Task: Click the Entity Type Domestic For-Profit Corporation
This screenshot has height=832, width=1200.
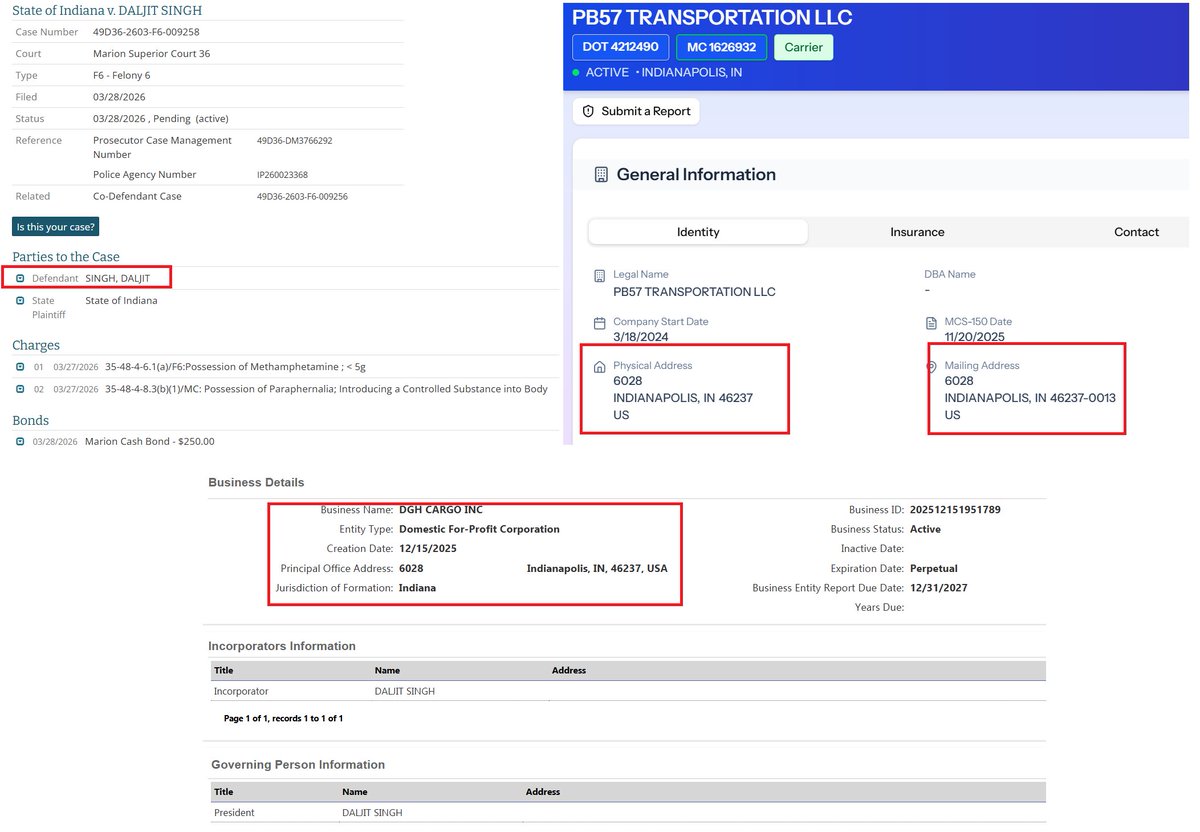Action: point(479,529)
